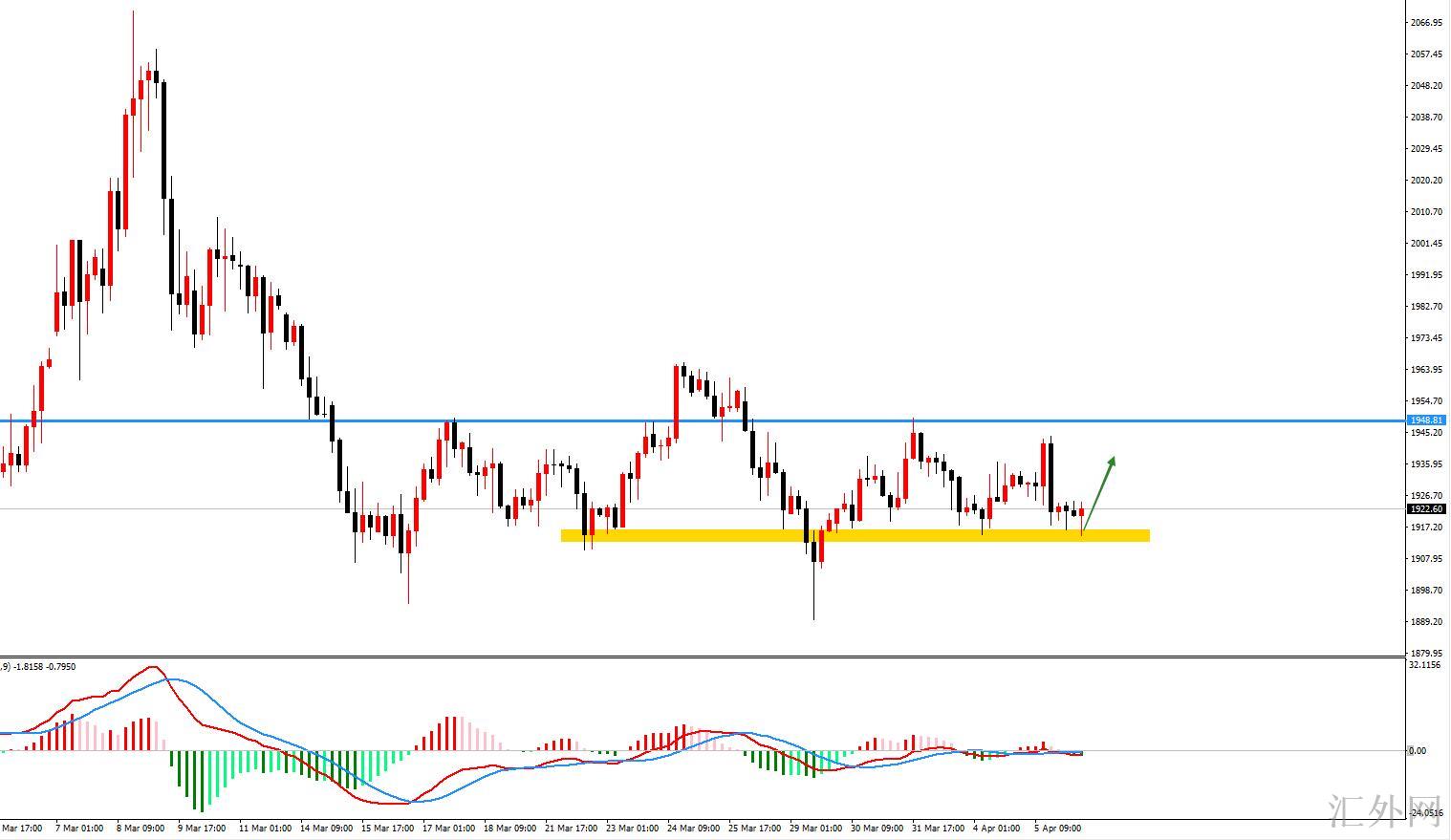
Task: Select the 25 Mar 17:00 time label
Action: [x=754, y=829]
